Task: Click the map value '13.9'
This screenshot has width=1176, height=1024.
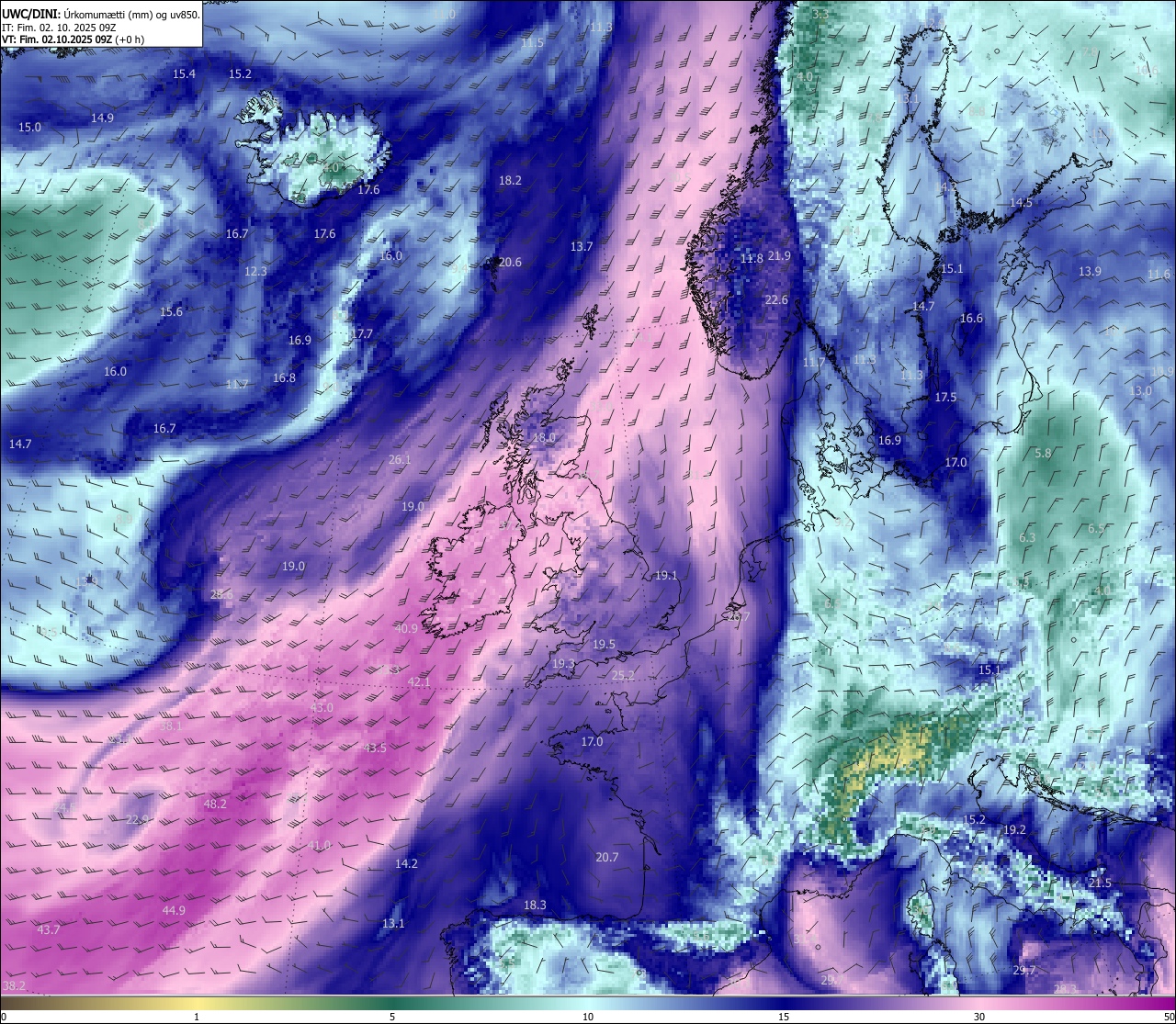Action: coord(1090,271)
